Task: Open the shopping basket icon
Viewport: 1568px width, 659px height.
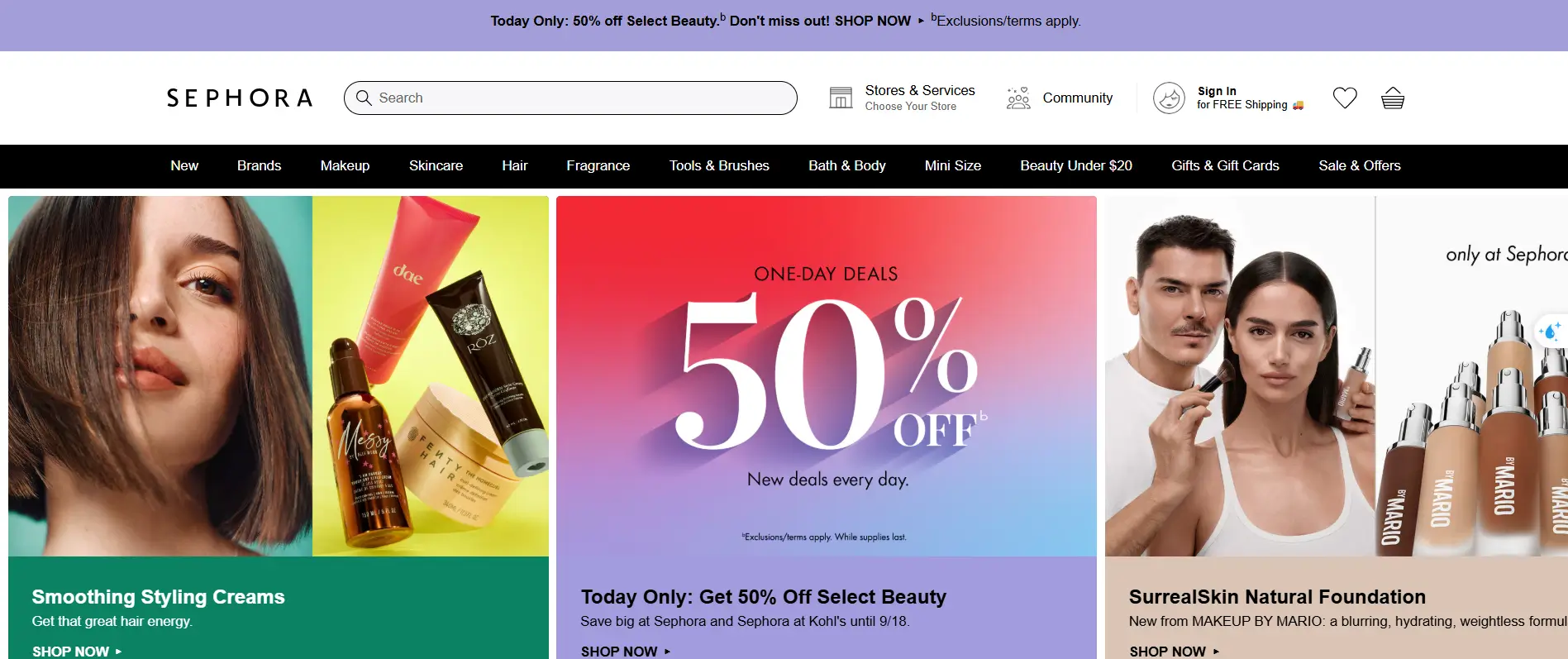Action: pos(1393,98)
